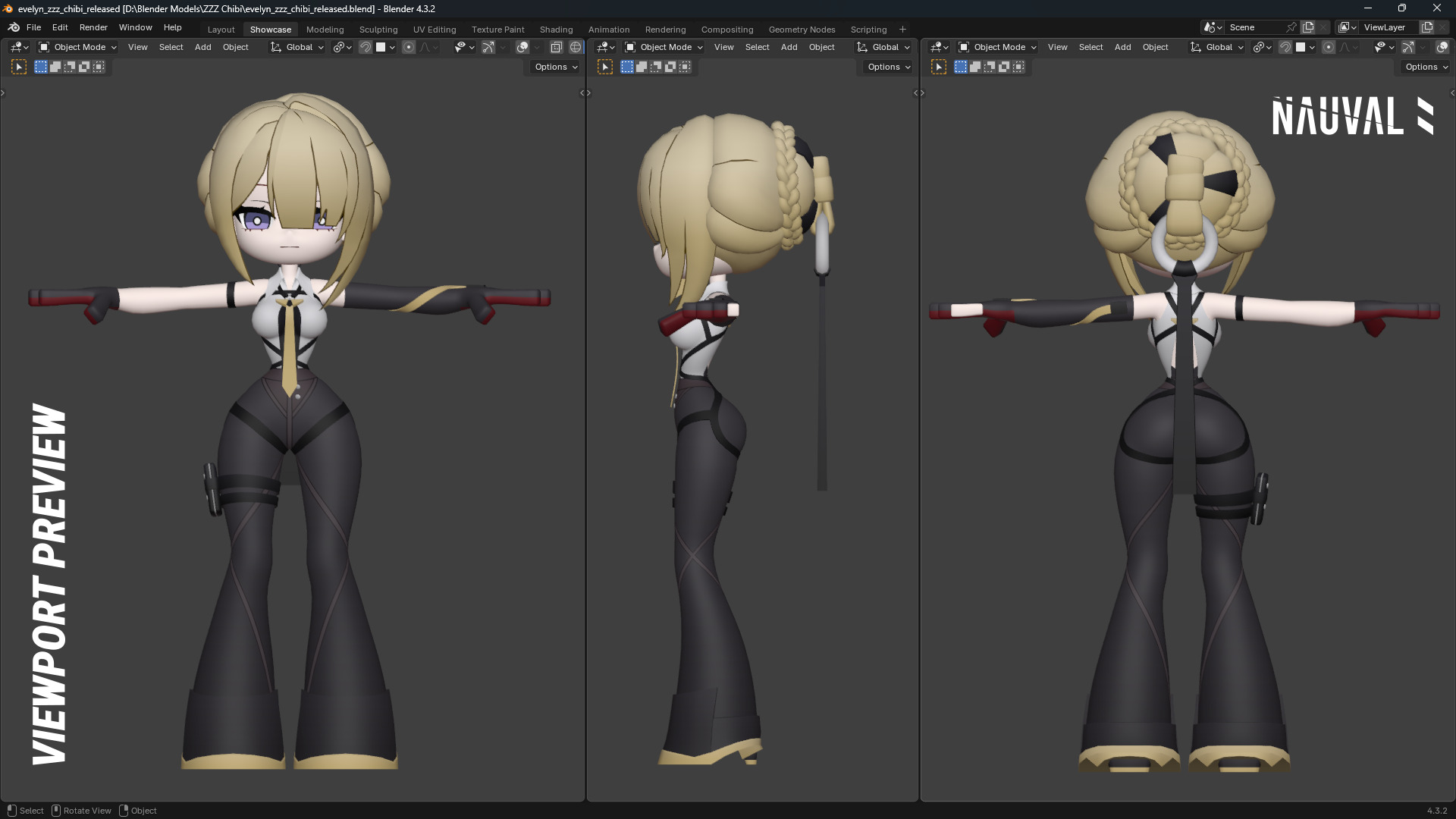Set selection mode to subtract in left viewport
This screenshot has width=1456, height=819.
tap(70, 67)
